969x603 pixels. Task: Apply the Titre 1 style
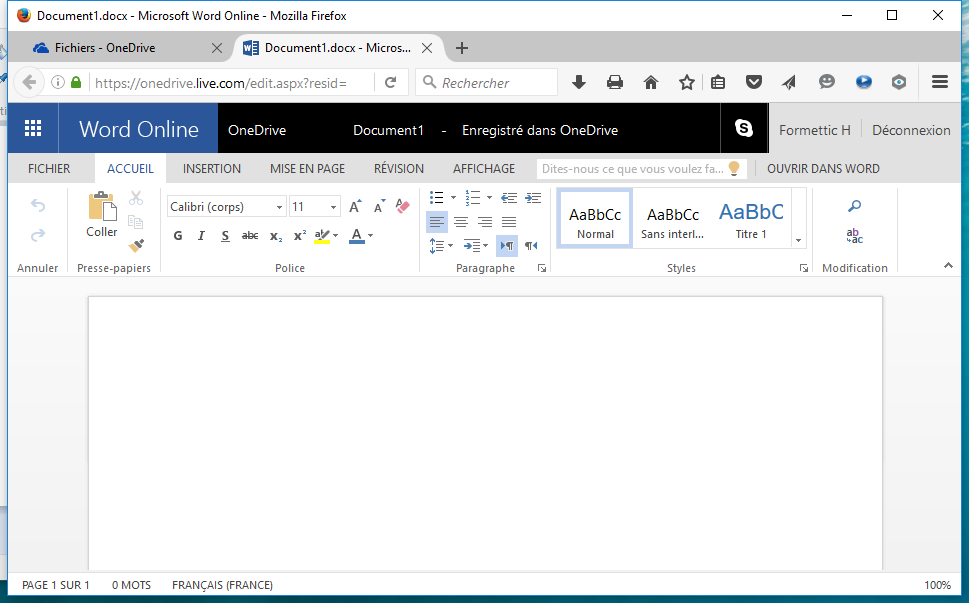(751, 219)
